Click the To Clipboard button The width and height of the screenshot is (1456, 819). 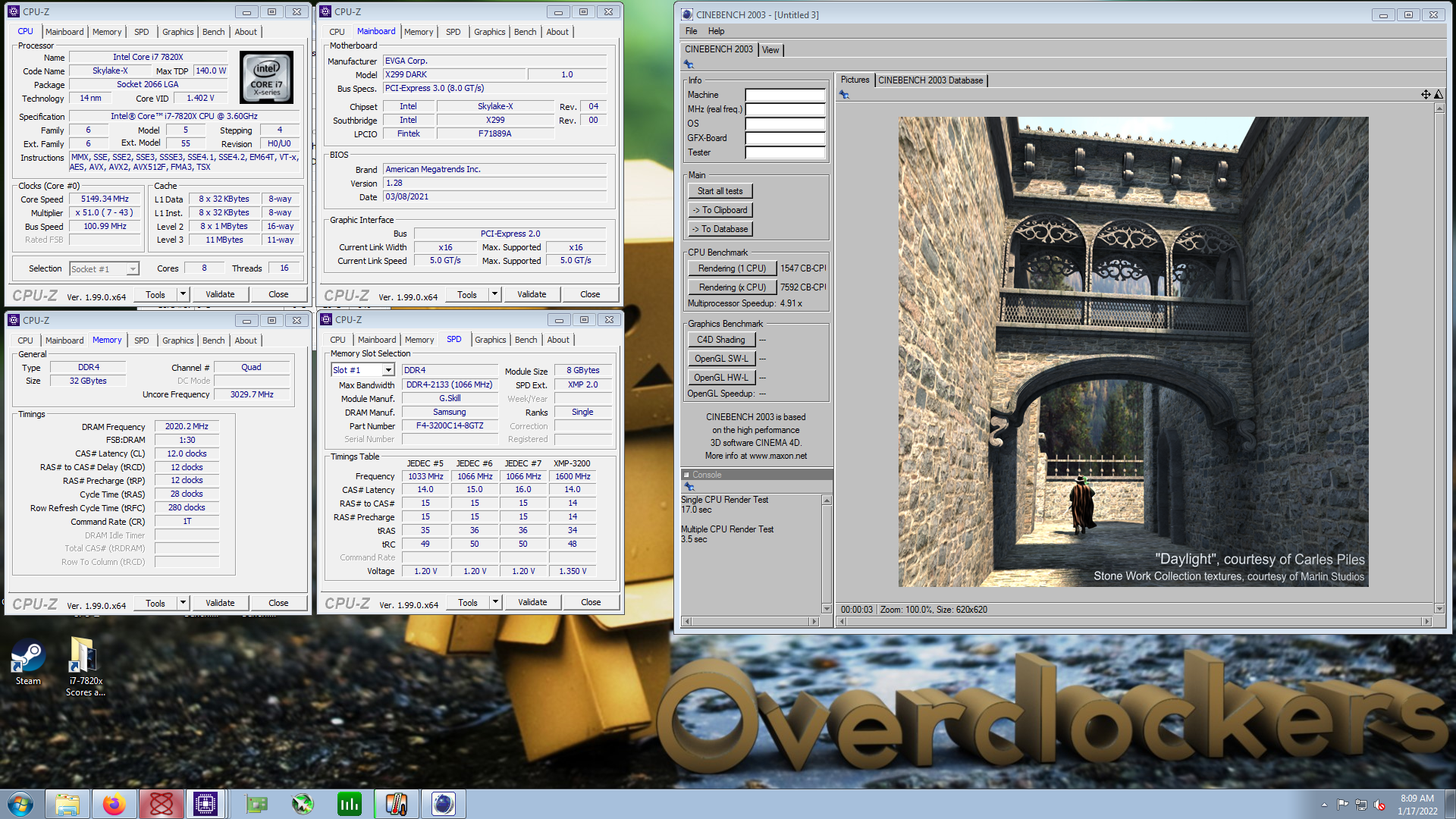click(x=720, y=210)
